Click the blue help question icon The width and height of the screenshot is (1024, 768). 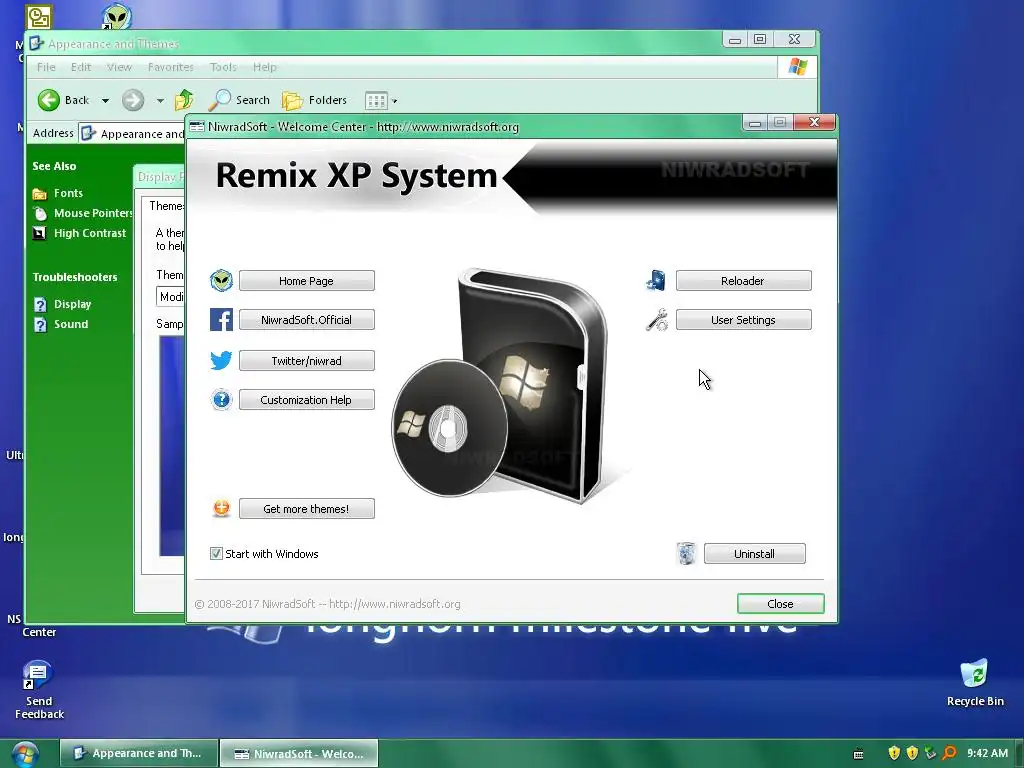coord(221,399)
